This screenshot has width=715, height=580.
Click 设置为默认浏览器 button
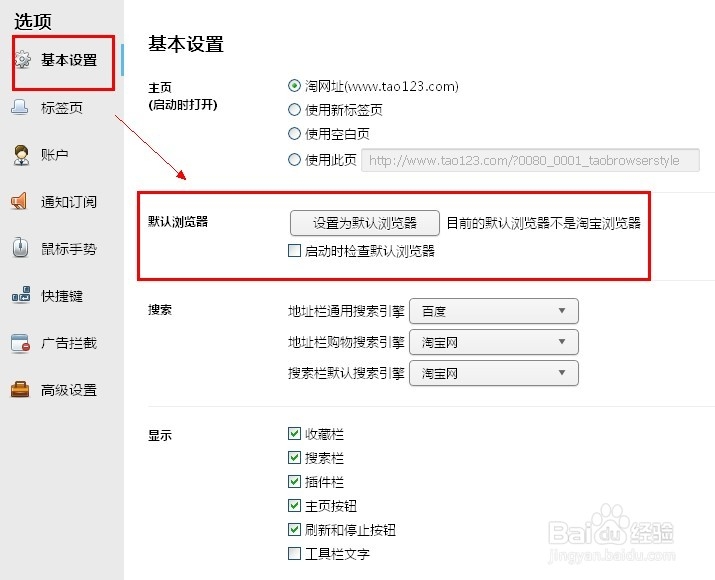tap(365, 223)
